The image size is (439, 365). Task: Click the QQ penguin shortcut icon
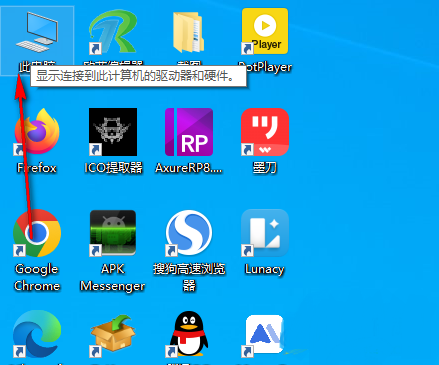[x=189, y=334]
